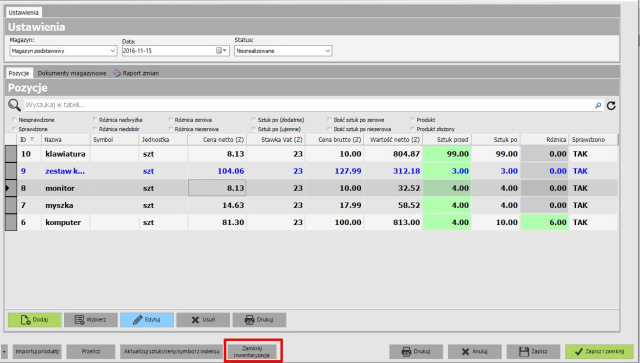Sort by Wartość netto (Z) column header

point(393,140)
